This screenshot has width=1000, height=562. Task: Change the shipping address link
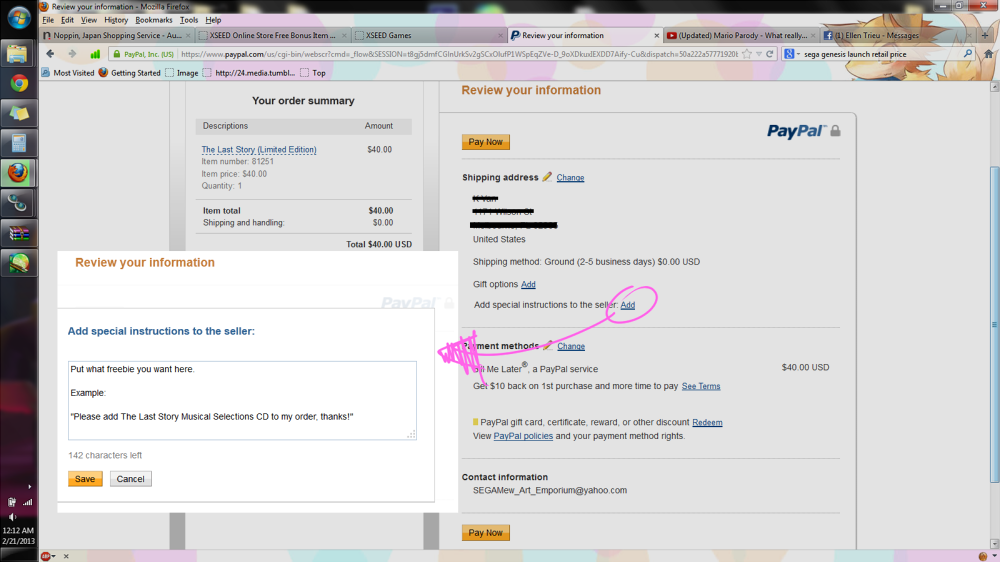[x=570, y=177]
